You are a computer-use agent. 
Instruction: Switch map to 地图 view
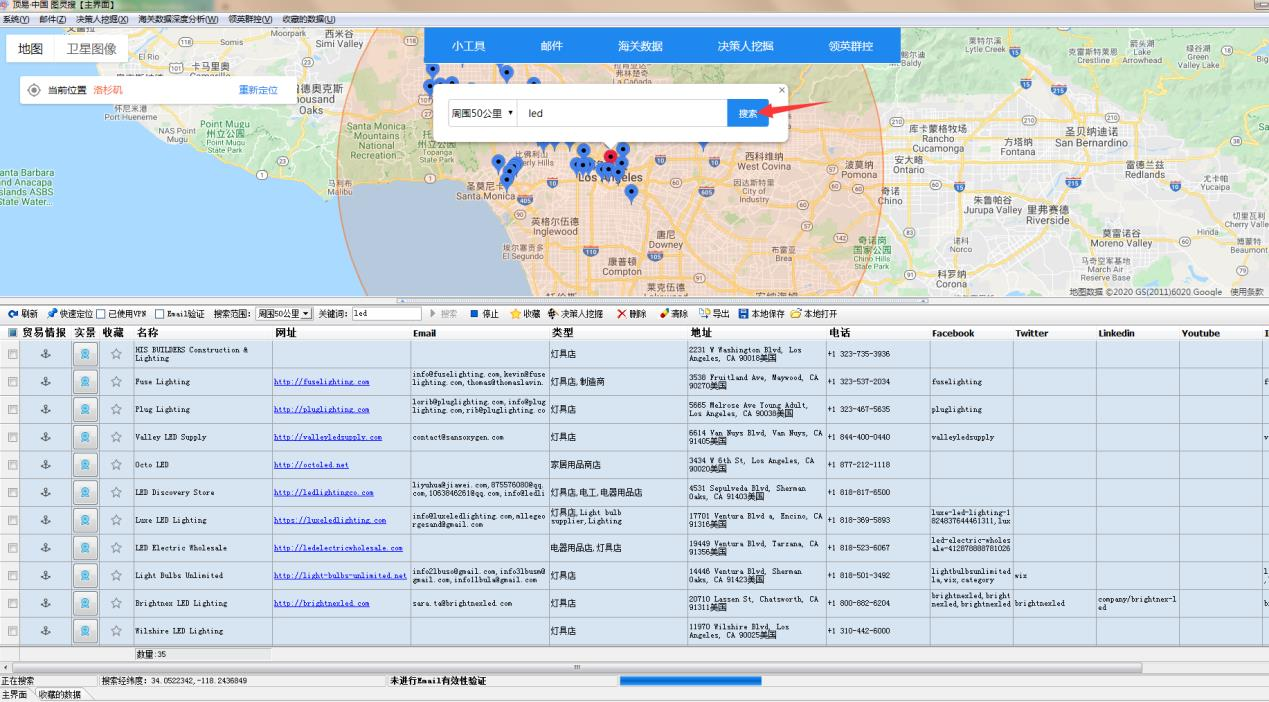point(31,48)
